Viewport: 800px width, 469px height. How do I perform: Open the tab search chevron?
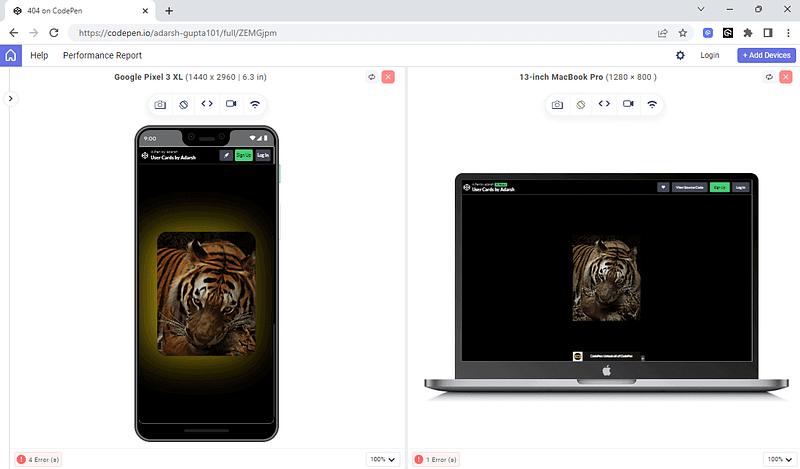click(701, 9)
